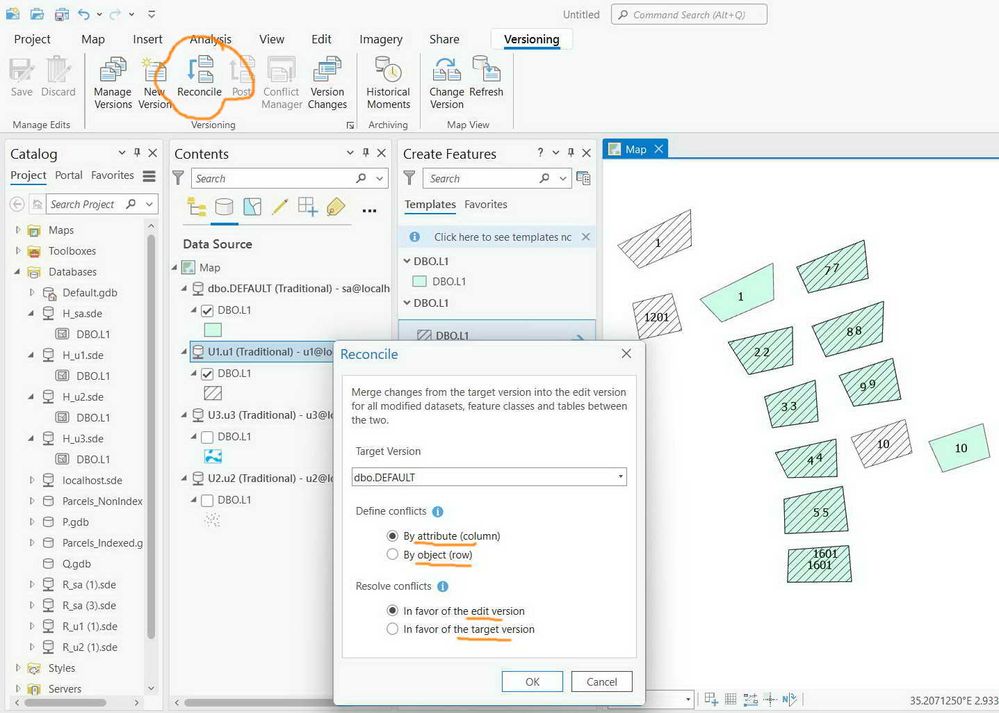999x713 pixels.
Task: Expand localhost.sde connection
Action: pos(31,480)
